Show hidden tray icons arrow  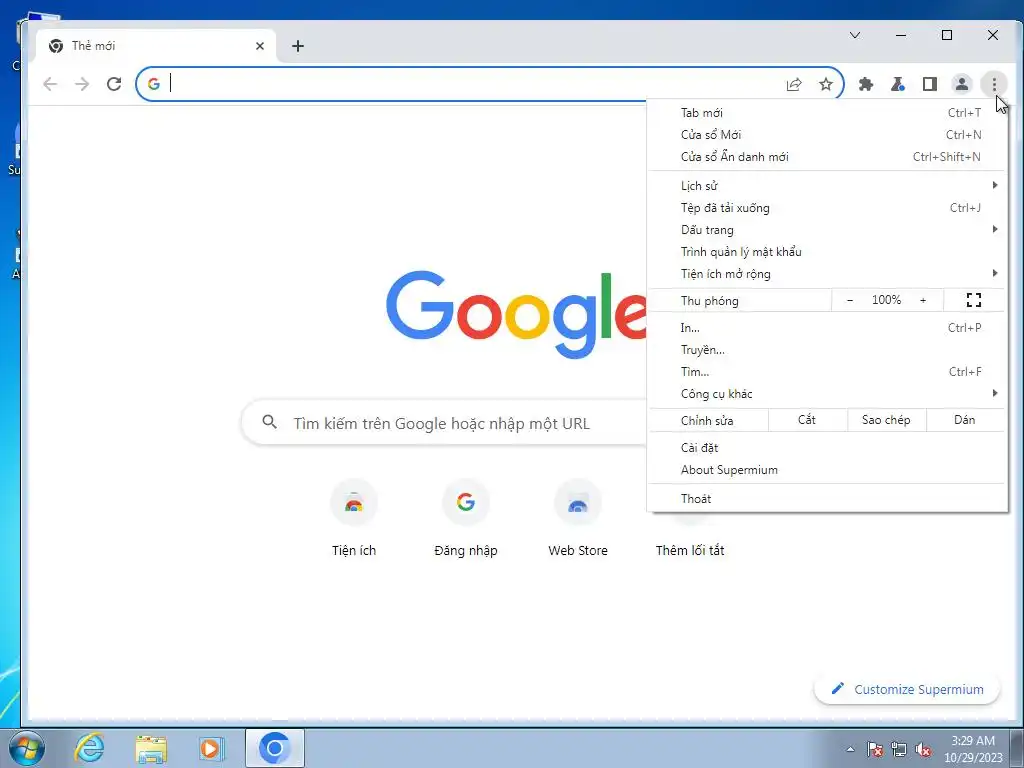pos(850,749)
